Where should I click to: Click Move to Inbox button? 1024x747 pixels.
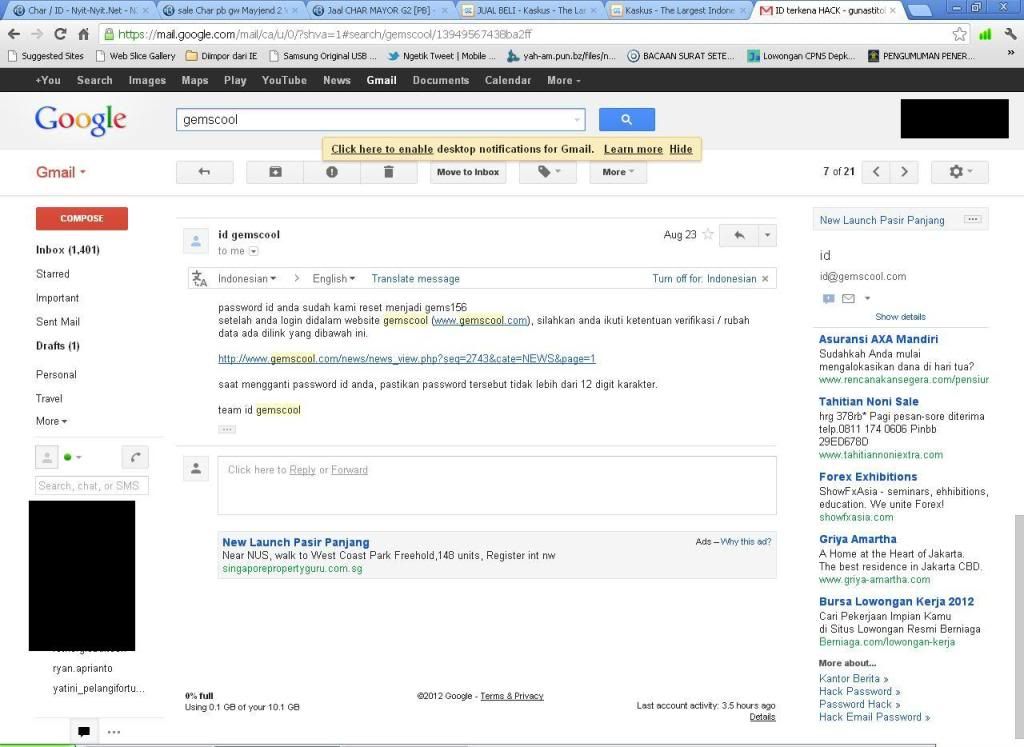tap(468, 172)
